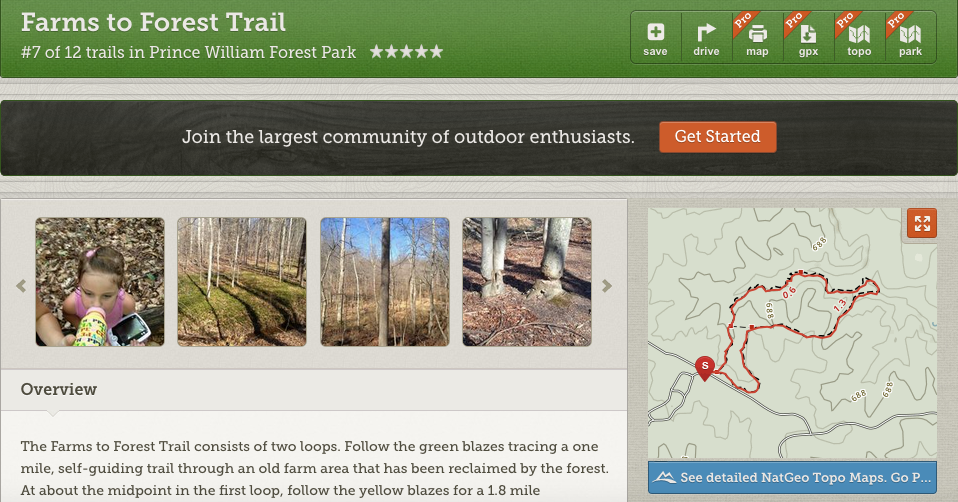The width and height of the screenshot is (958, 502).
Task: Select the red S start marker on map
Action: click(x=705, y=368)
